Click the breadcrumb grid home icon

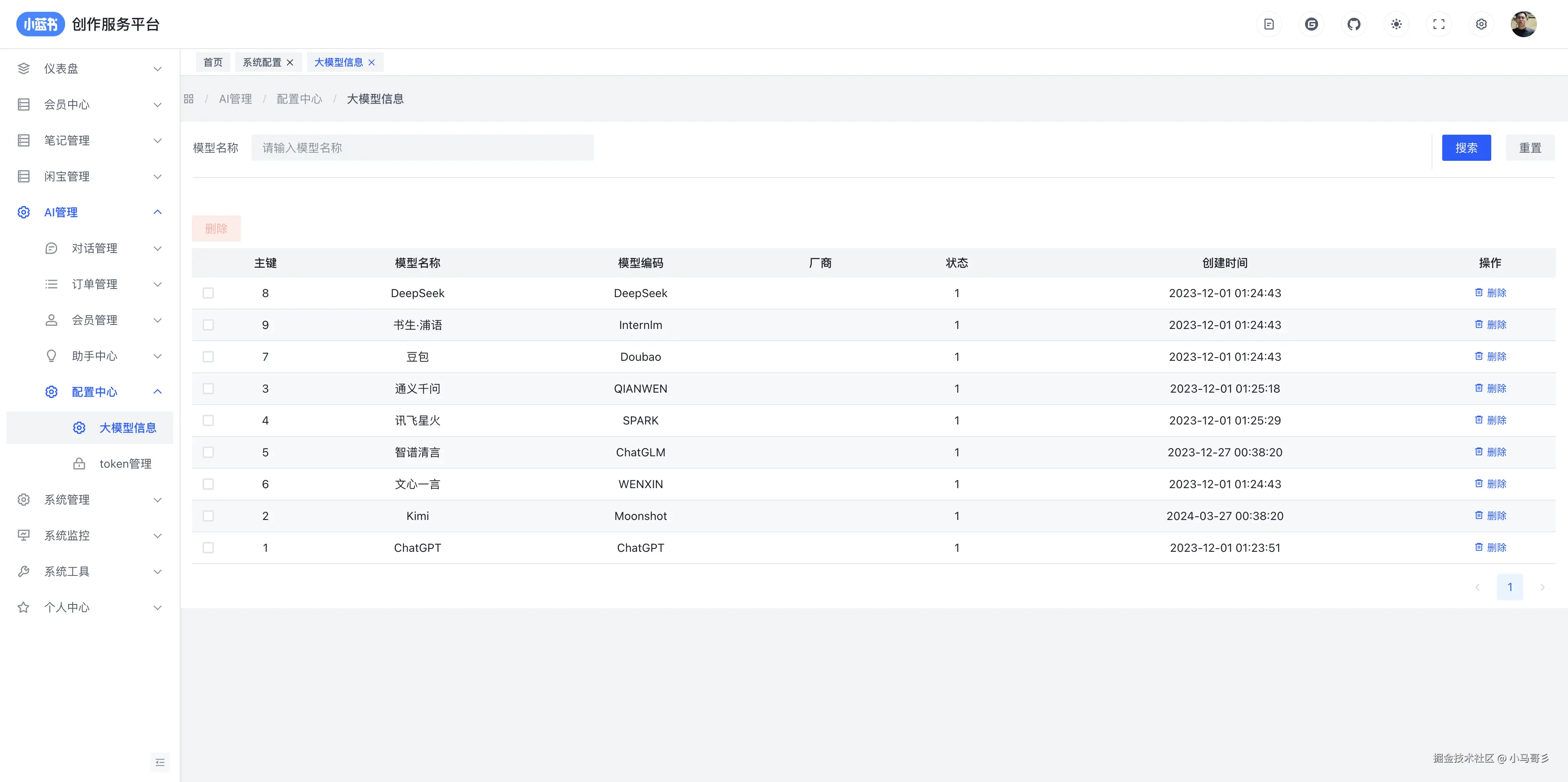pyautogui.click(x=189, y=99)
